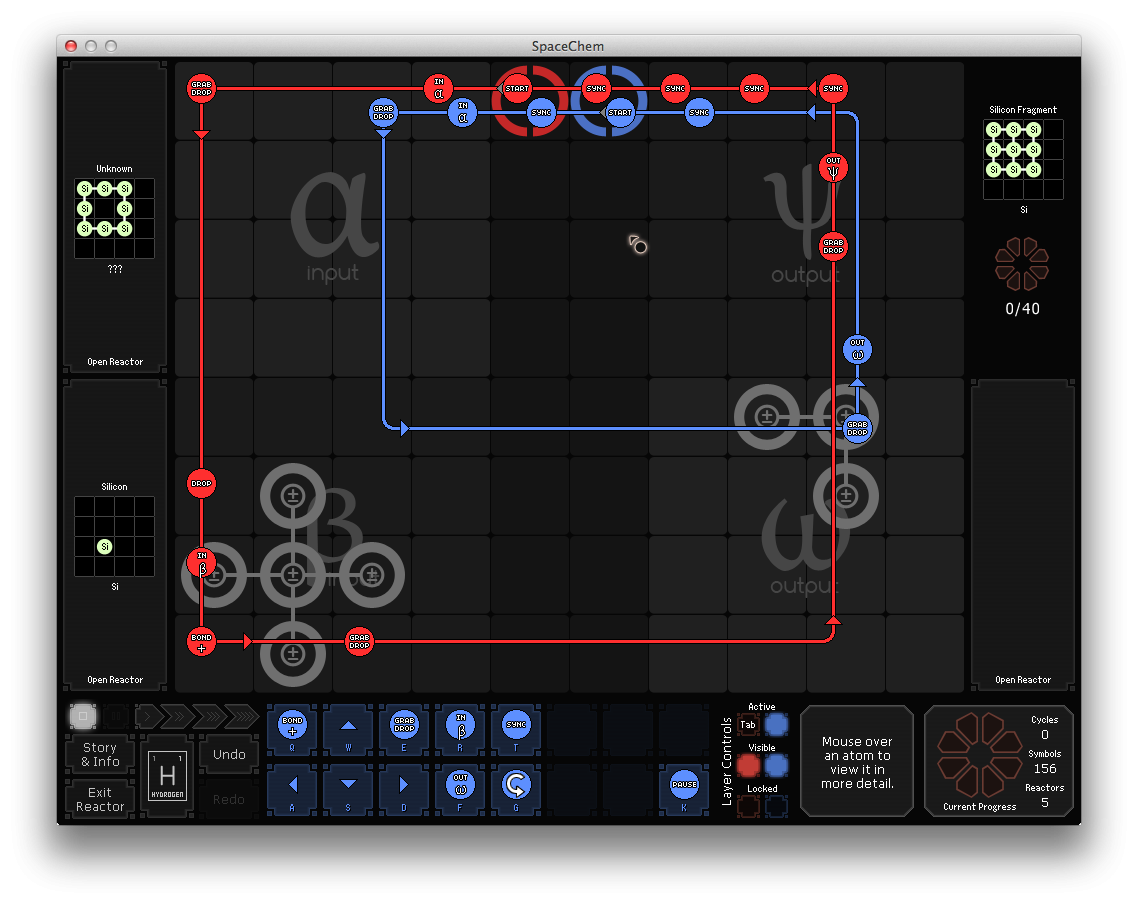Click the Exit Reactor button

[x=100, y=799]
